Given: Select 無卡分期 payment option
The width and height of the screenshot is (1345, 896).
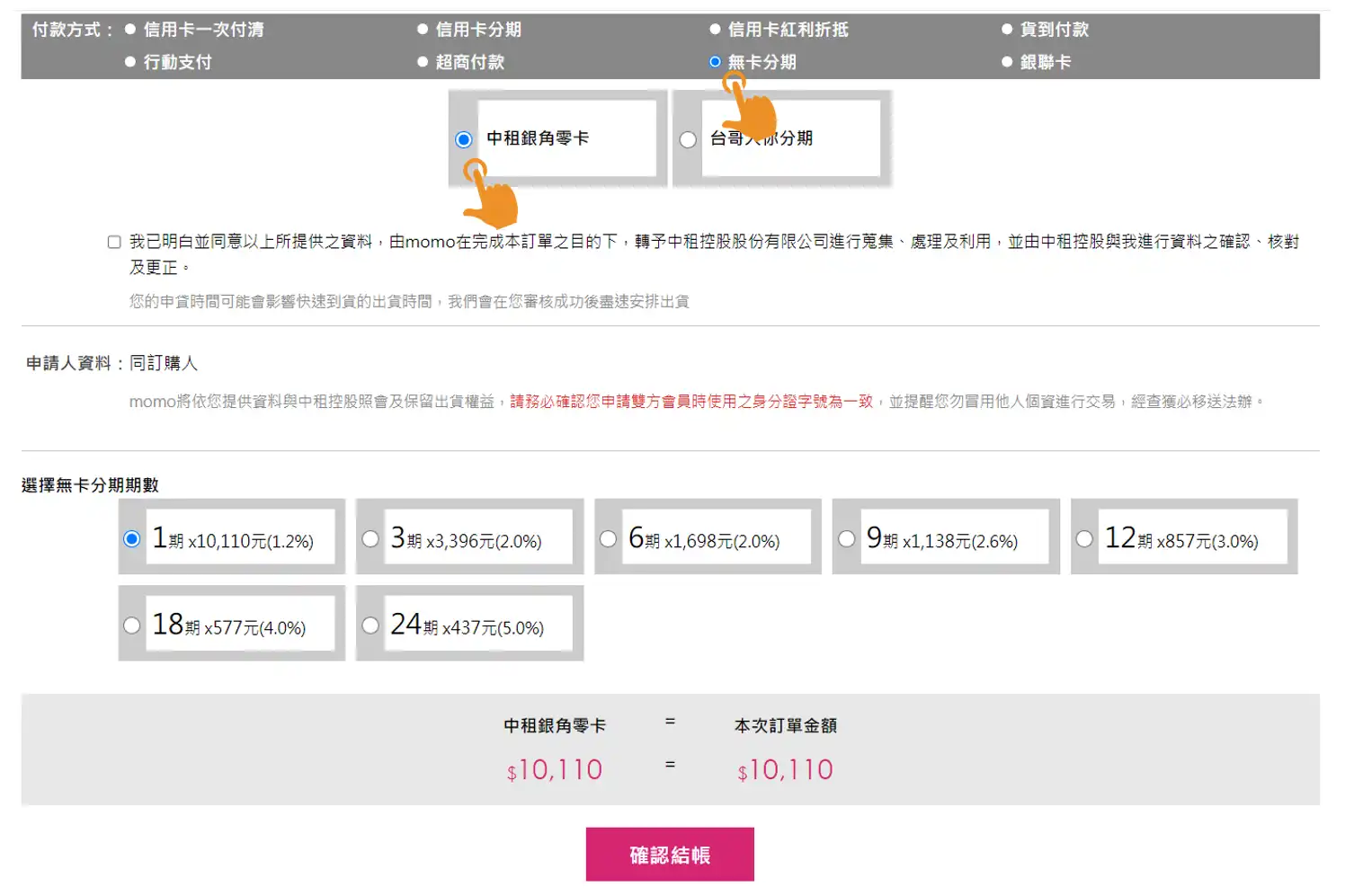Looking at the screenshot, I should [x=715, y=62].
